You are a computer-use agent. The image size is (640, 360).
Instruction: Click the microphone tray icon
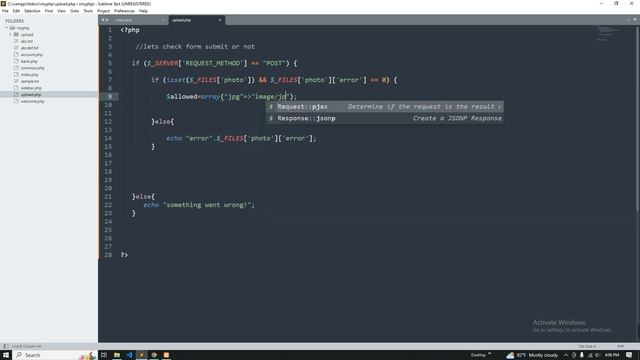pyautogui.click(x=582, y=355)
